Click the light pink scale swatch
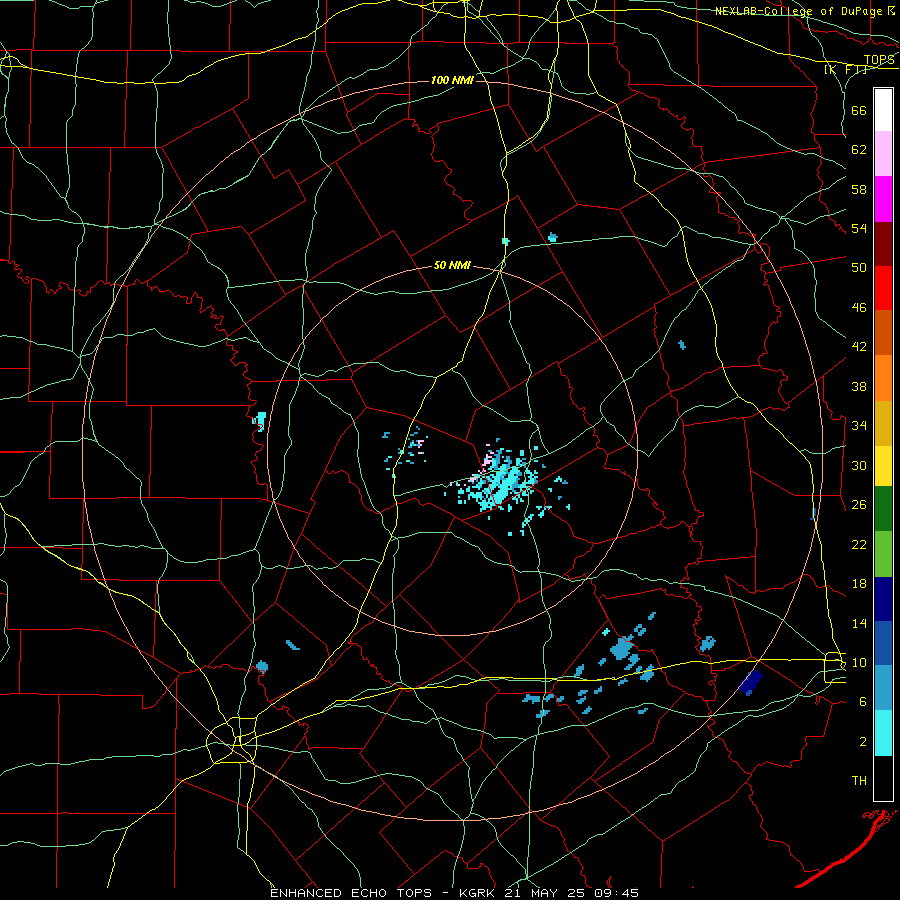This screenshot has width=900, height=900. [883, 154]
